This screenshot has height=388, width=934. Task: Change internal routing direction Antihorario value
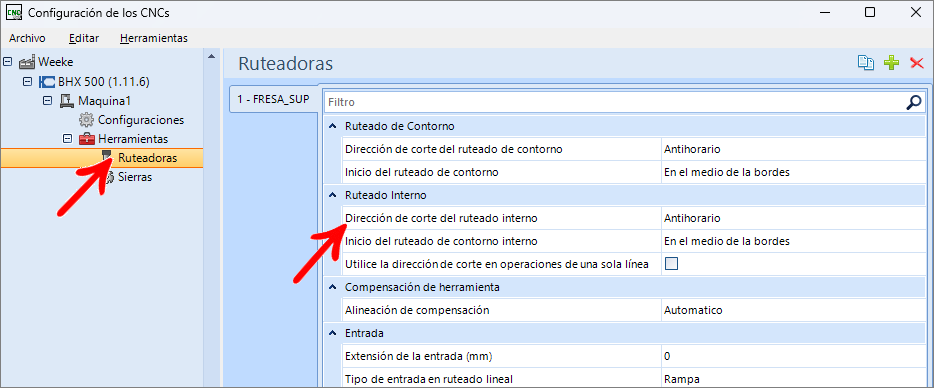pos(793,218)
